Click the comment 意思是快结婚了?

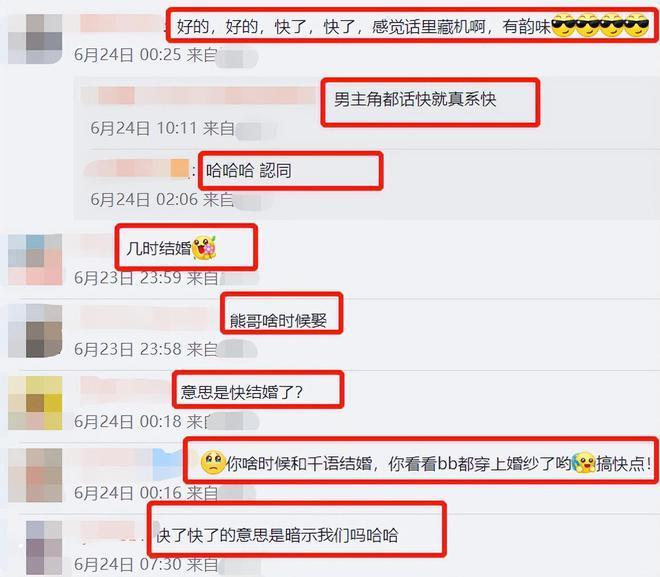tap(242, 392)
